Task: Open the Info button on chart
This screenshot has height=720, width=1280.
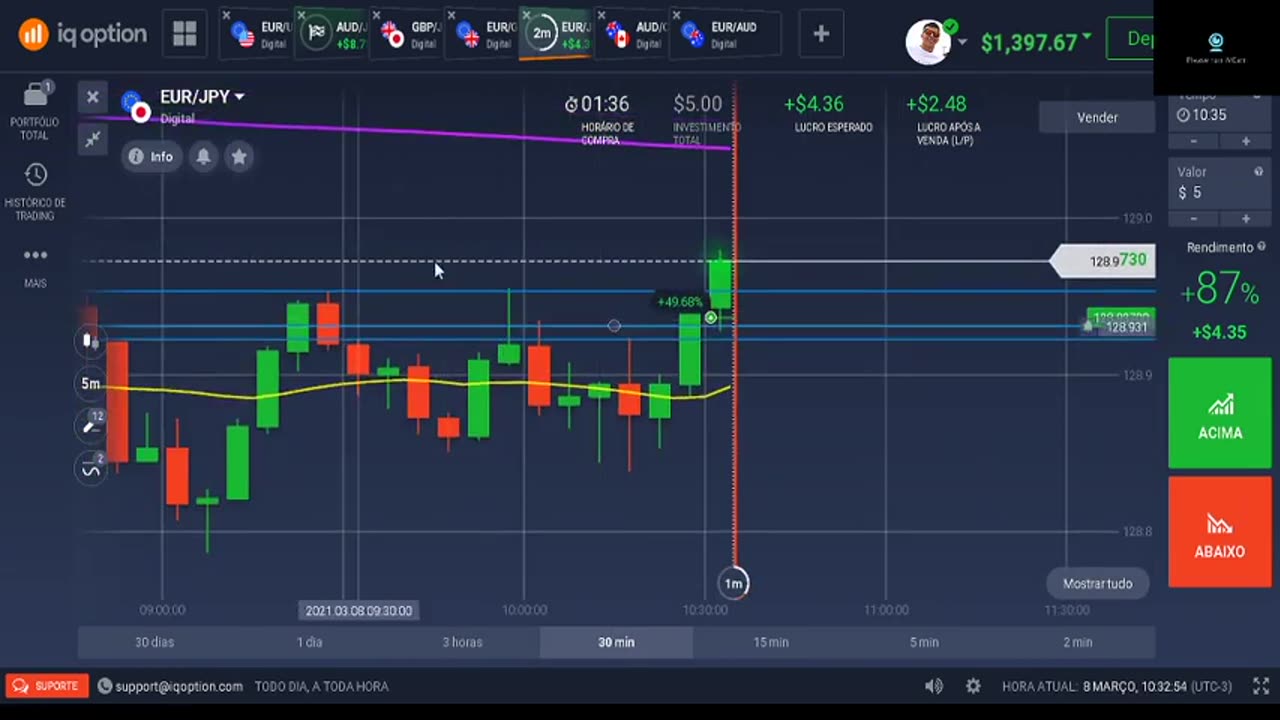Action: (x=151, y=157)
